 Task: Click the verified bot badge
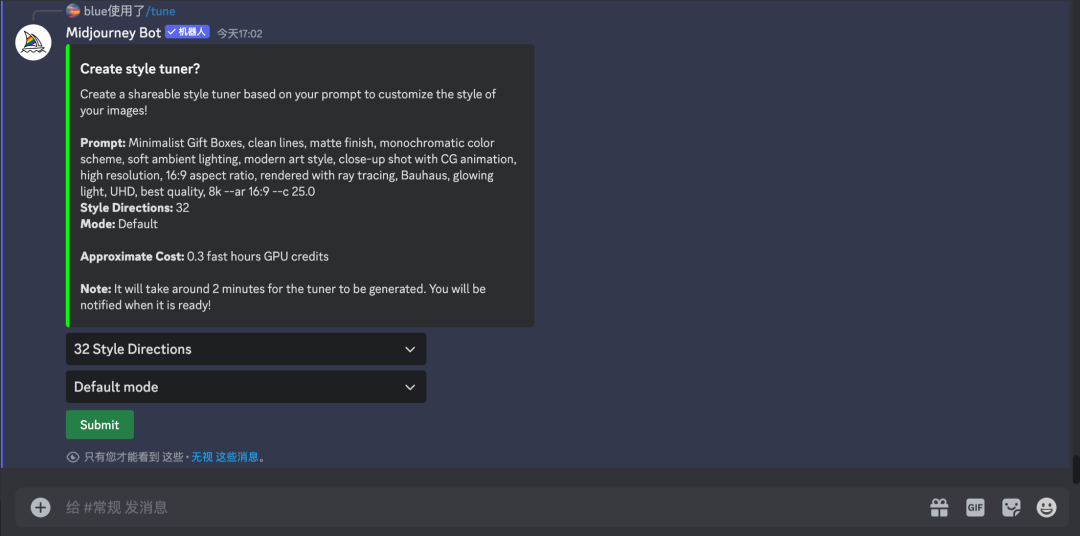[x=187, y=32]
